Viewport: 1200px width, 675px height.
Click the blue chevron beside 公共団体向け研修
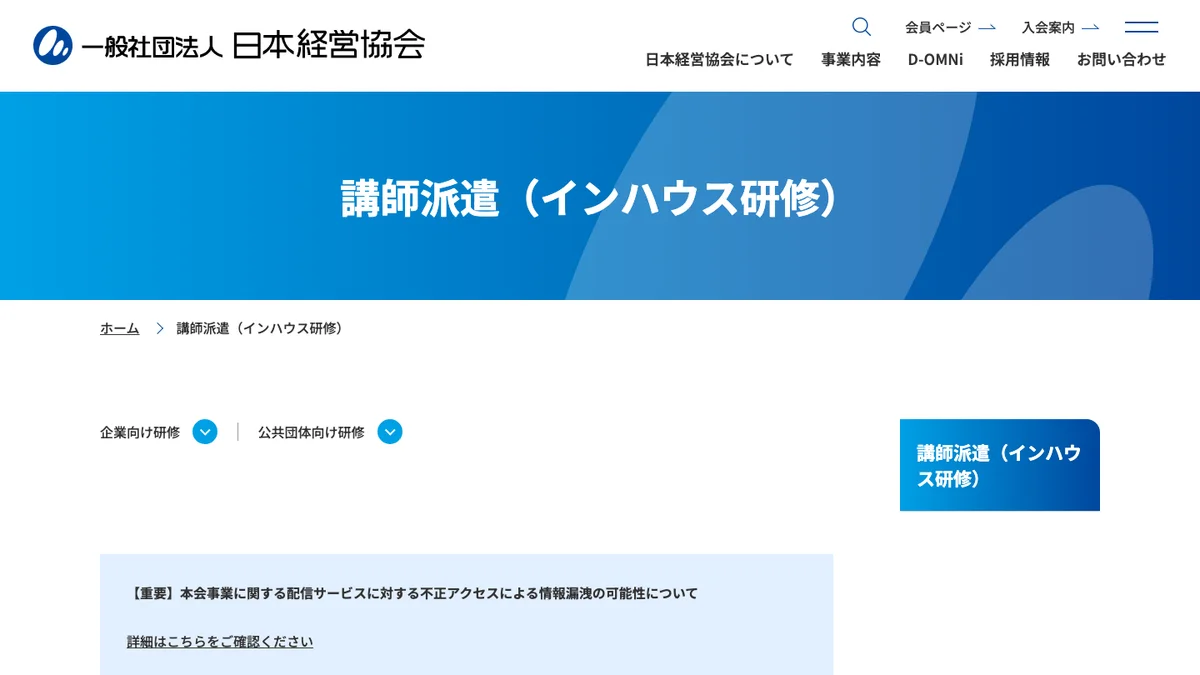[390, 432]
